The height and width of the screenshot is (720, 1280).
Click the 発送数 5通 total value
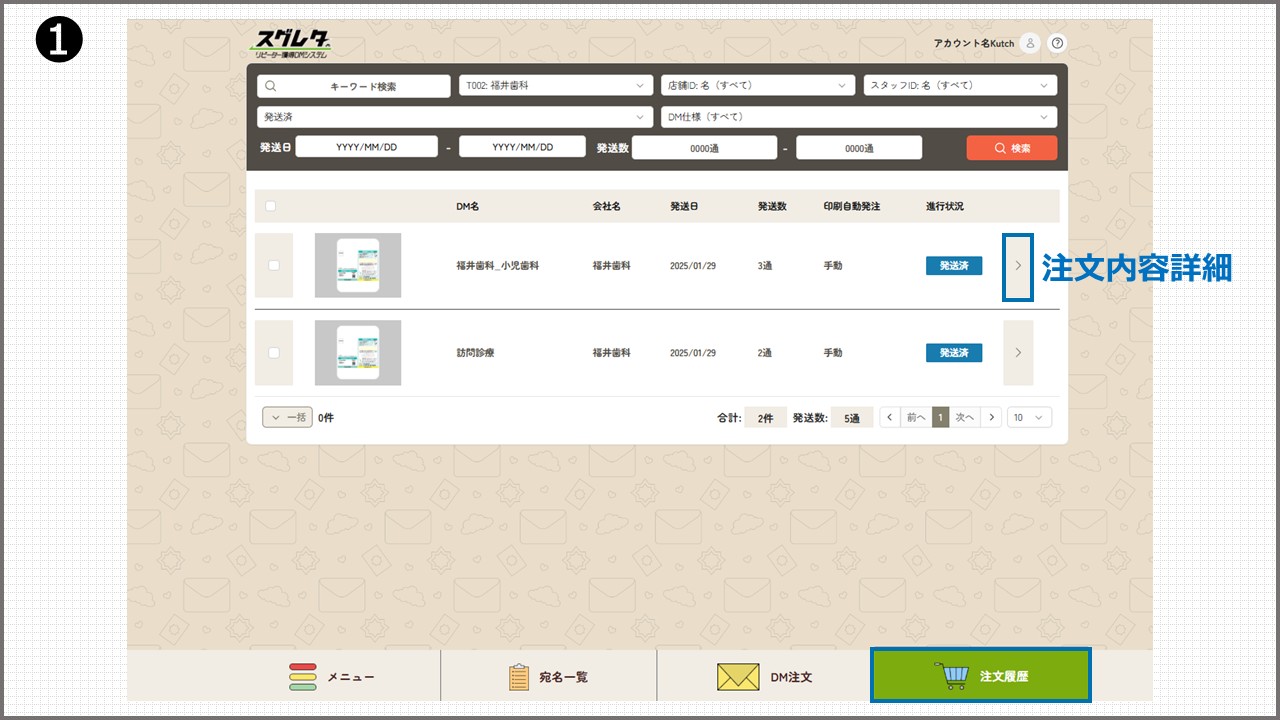click(851, 418)
